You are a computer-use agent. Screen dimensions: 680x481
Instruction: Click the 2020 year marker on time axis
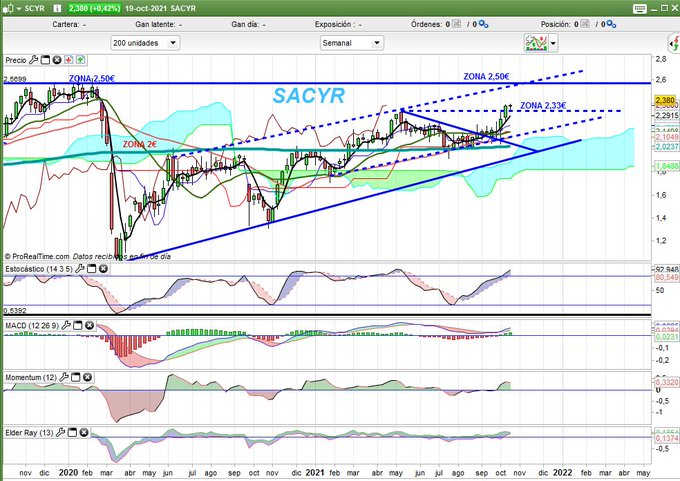[x=68, y=472]
